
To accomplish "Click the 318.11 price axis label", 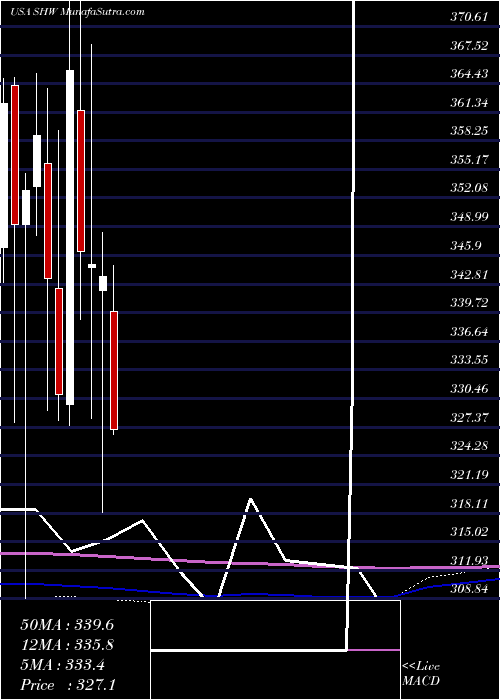I will tap(470, 504).
